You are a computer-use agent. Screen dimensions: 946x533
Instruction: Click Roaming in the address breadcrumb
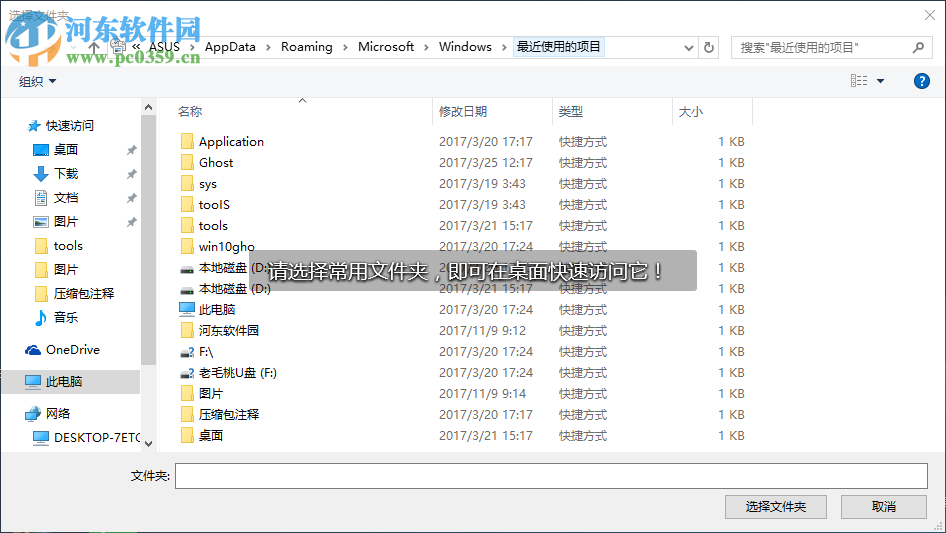(306, 47)
